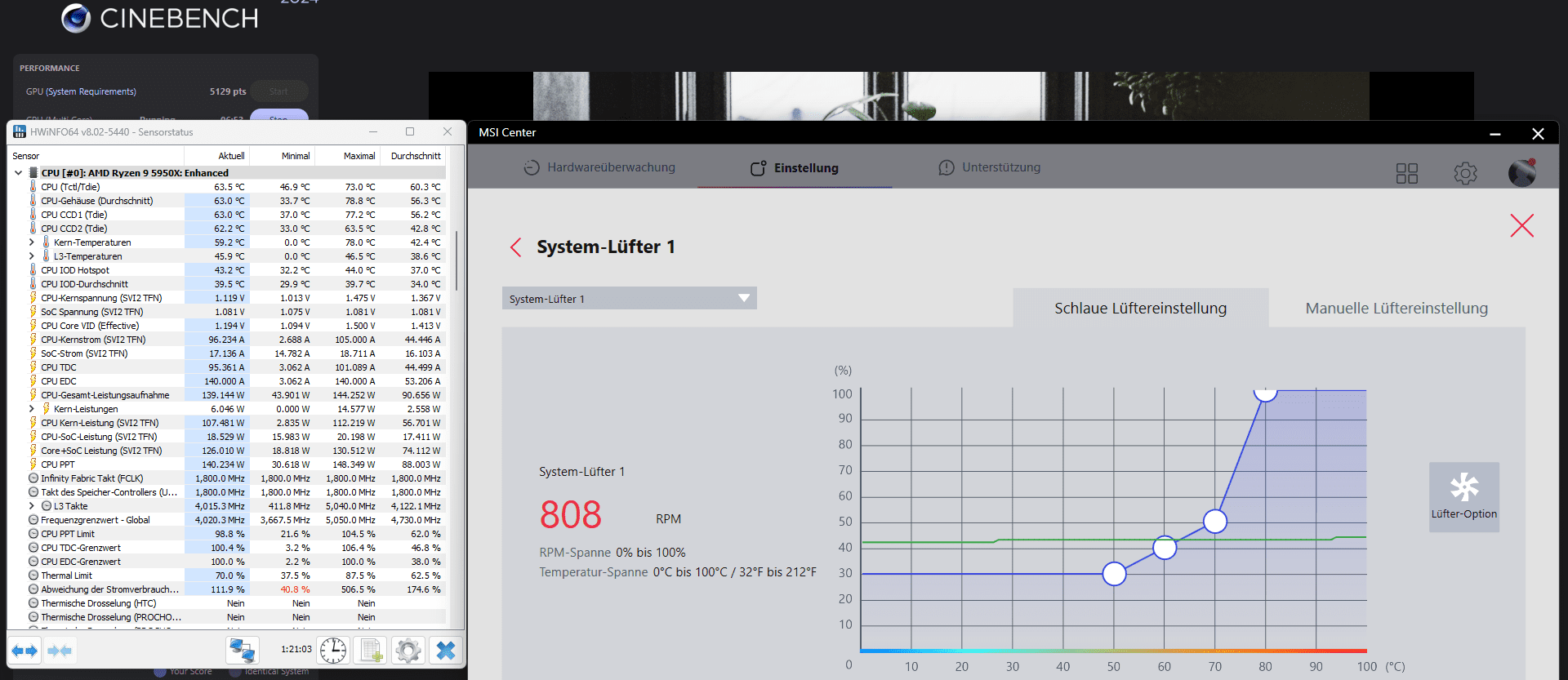This screenshot has height=680, width=1568.
Task: Click the fan curve point at 40%
Action: [1165, 547]
